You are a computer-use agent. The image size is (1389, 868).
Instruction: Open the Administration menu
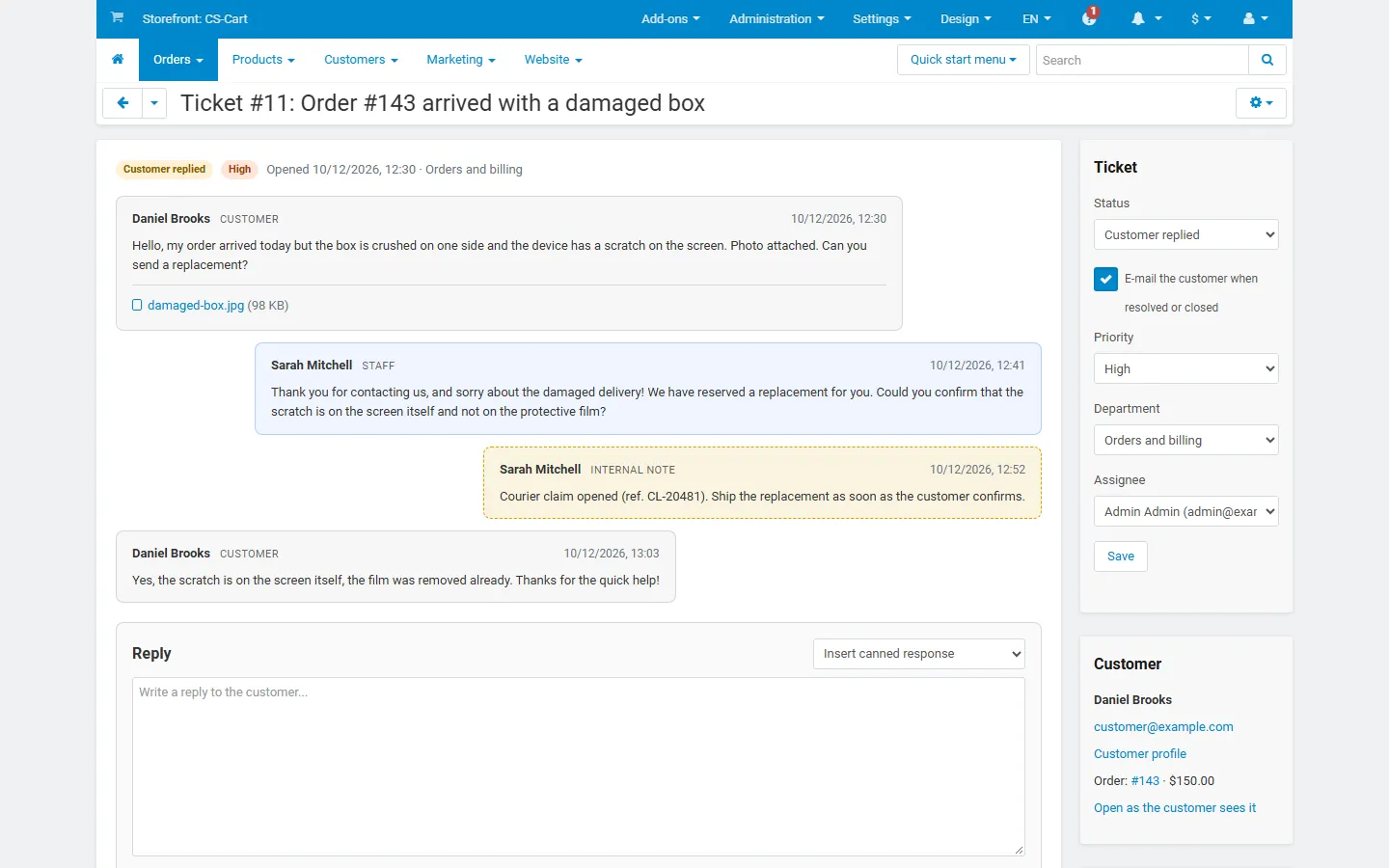click(x=776, y=18)
